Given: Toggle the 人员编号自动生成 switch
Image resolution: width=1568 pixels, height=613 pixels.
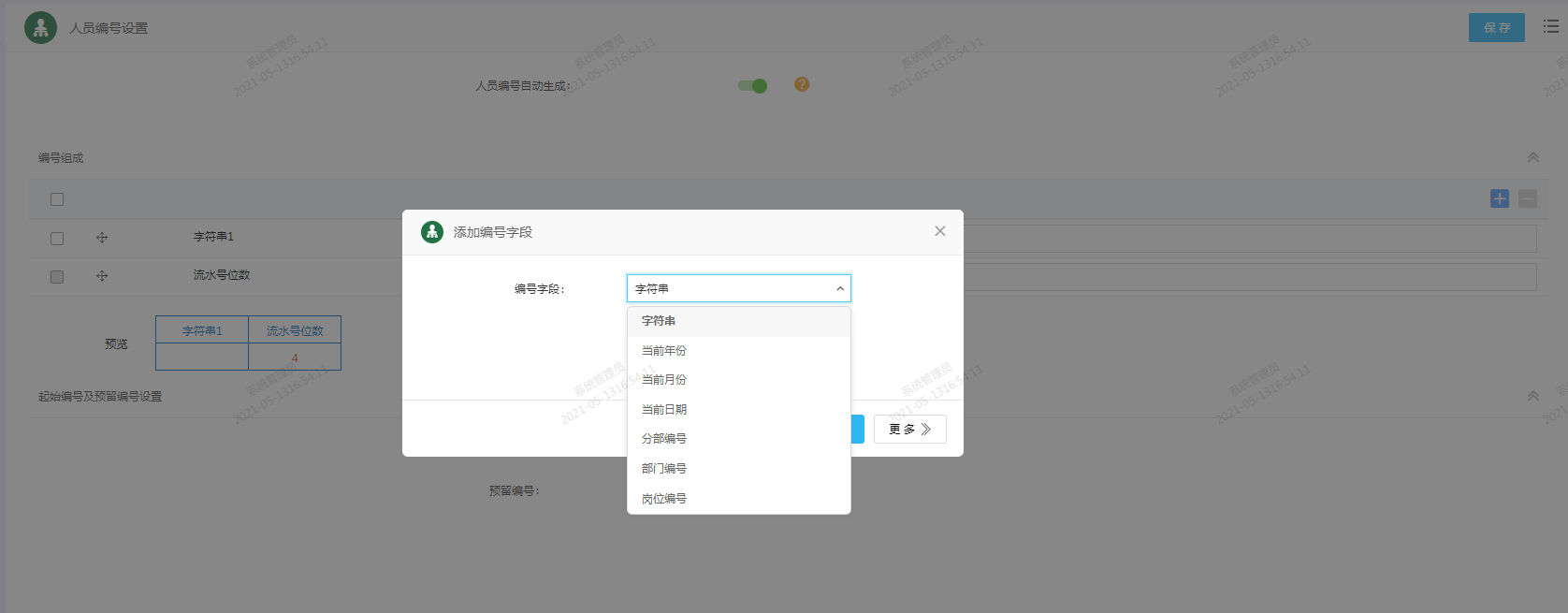Looking at the screenshot, I should tap(753, 85).
